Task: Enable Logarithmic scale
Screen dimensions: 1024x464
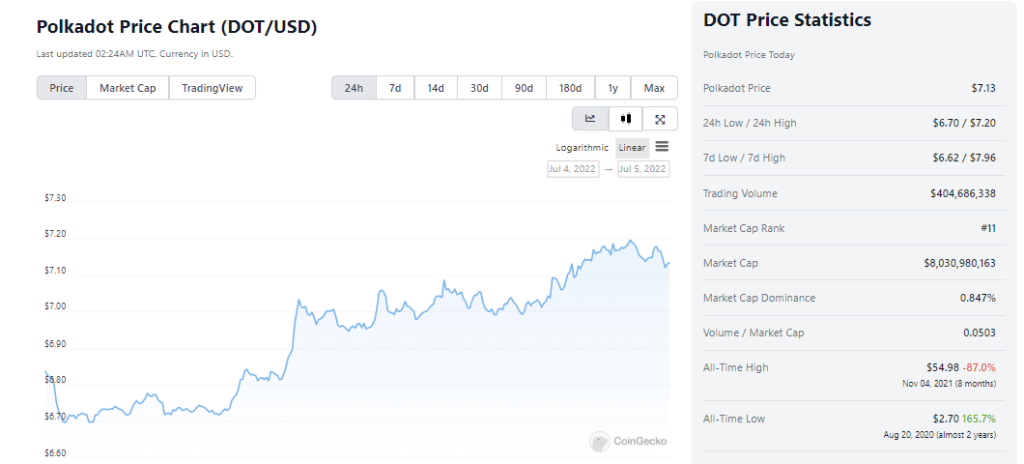Action: point(582,148)
